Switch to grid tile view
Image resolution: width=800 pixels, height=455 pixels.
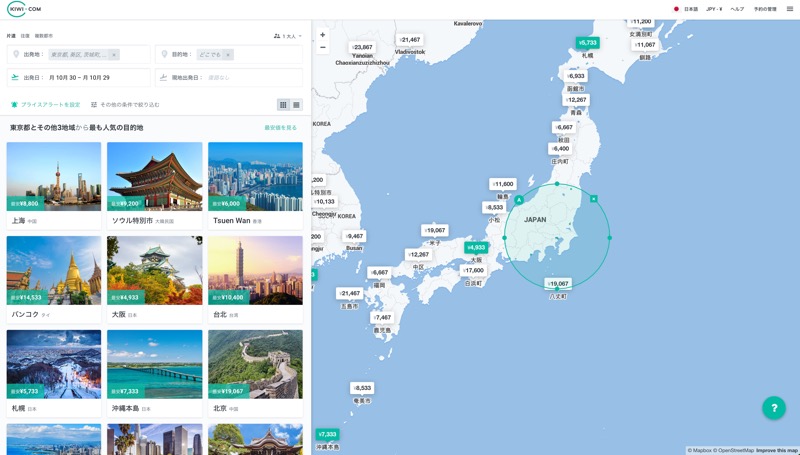pyautogui.click(x=283, y=105)
